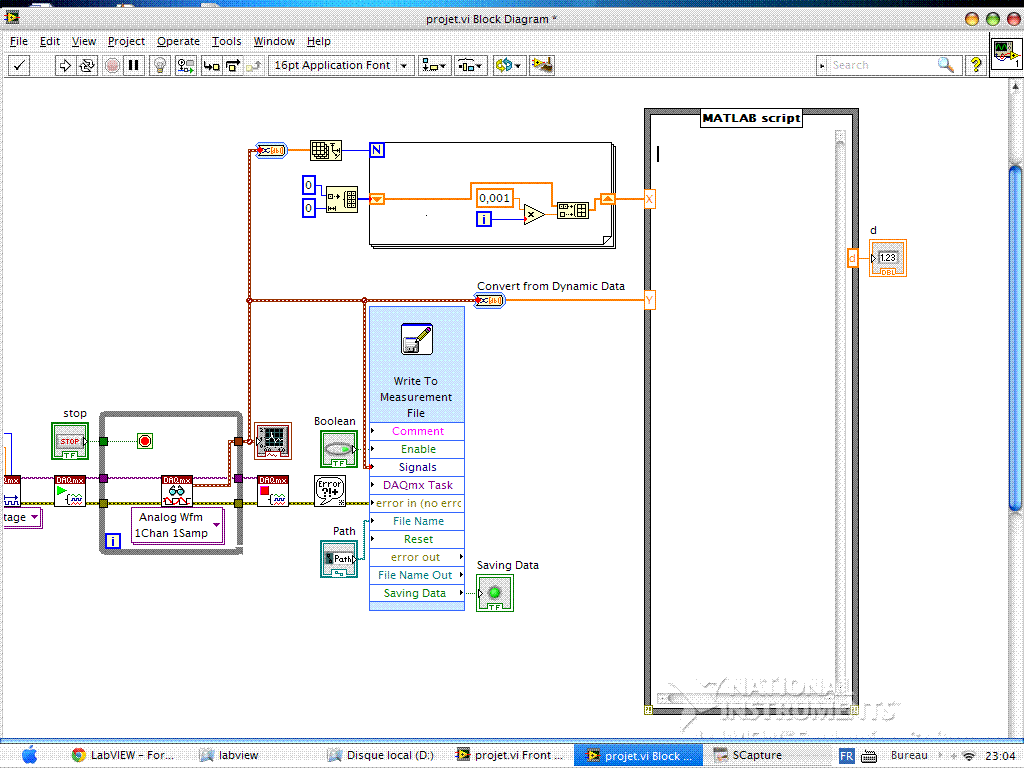Select the For Loop count terminal N
Image resolution: width=1024 pixels, height=768 pixels.
point(377,150)
